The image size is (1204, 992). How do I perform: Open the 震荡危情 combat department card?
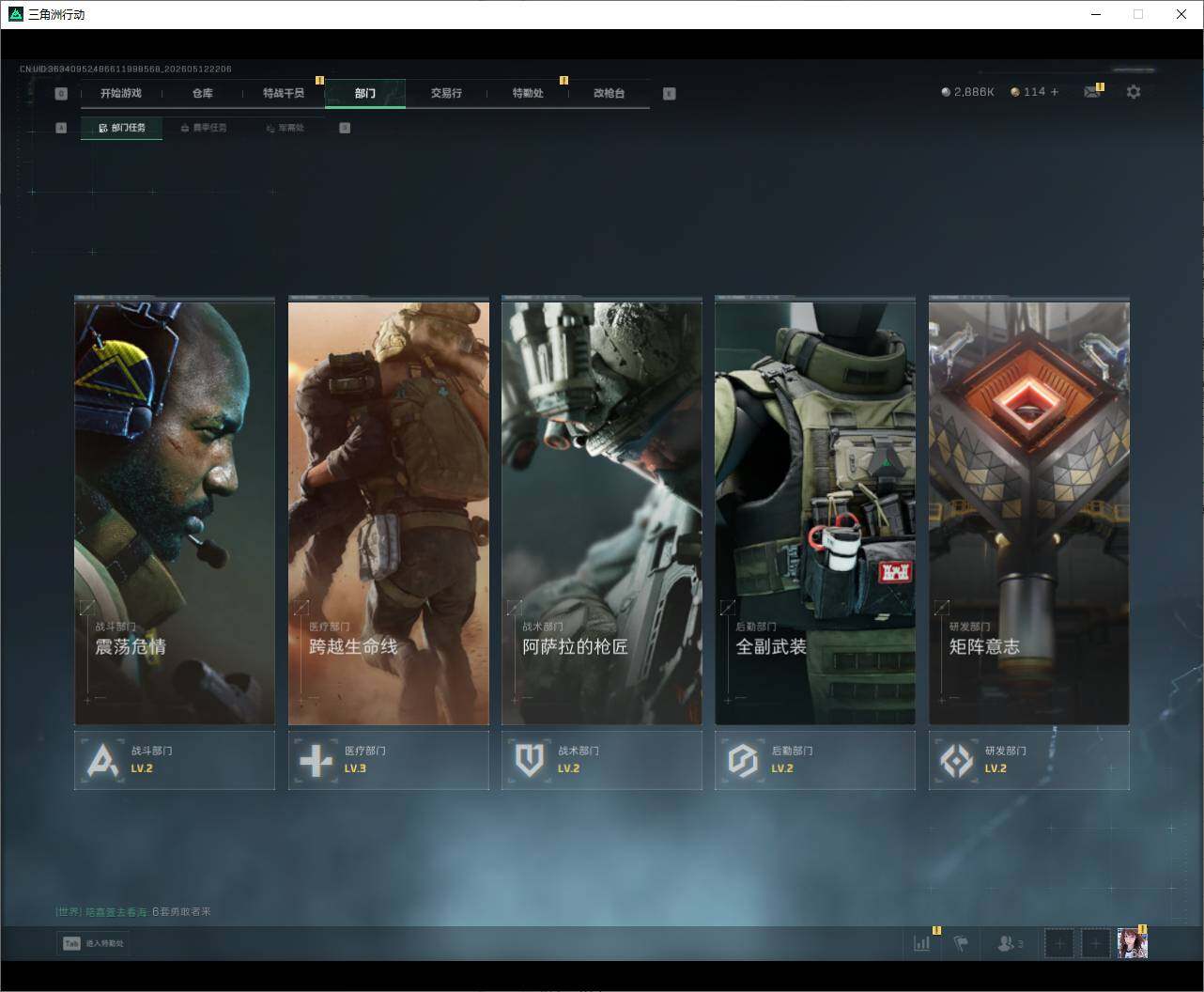175,512
